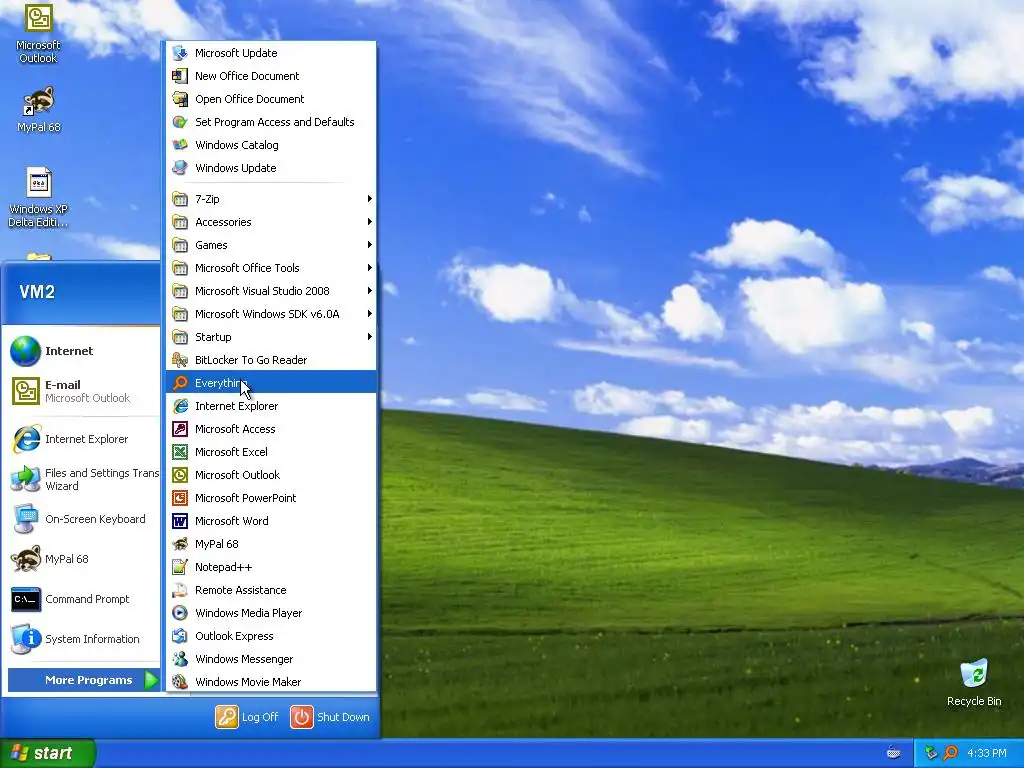Select "Microsoft Windows SDK v6.0A" folder label

pos(267,313)
